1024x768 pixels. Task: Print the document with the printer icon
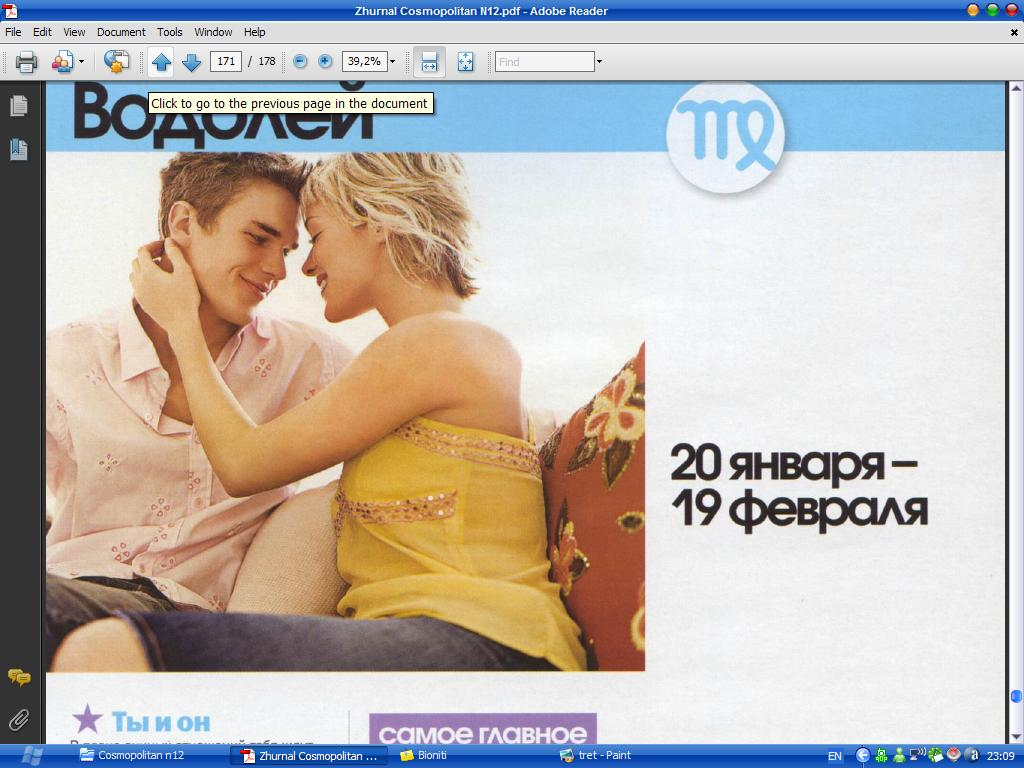[x=26, y=61]
